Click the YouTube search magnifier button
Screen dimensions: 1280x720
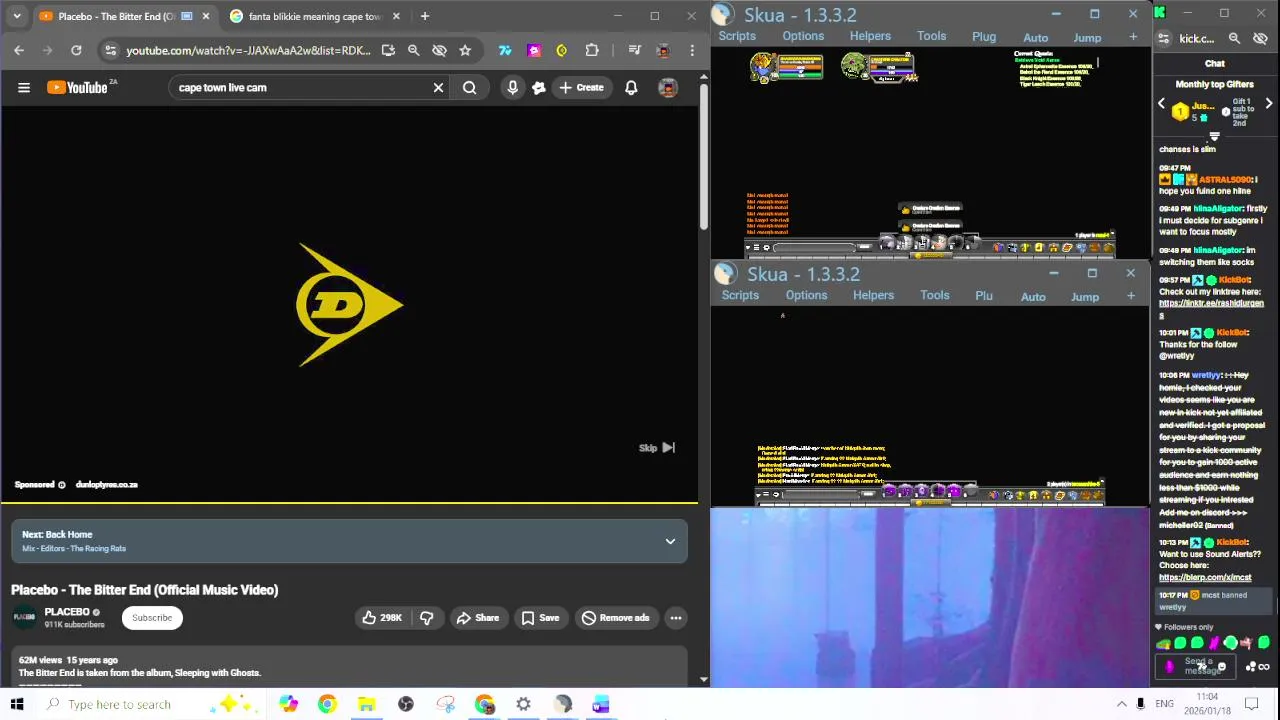coord(469,88)
